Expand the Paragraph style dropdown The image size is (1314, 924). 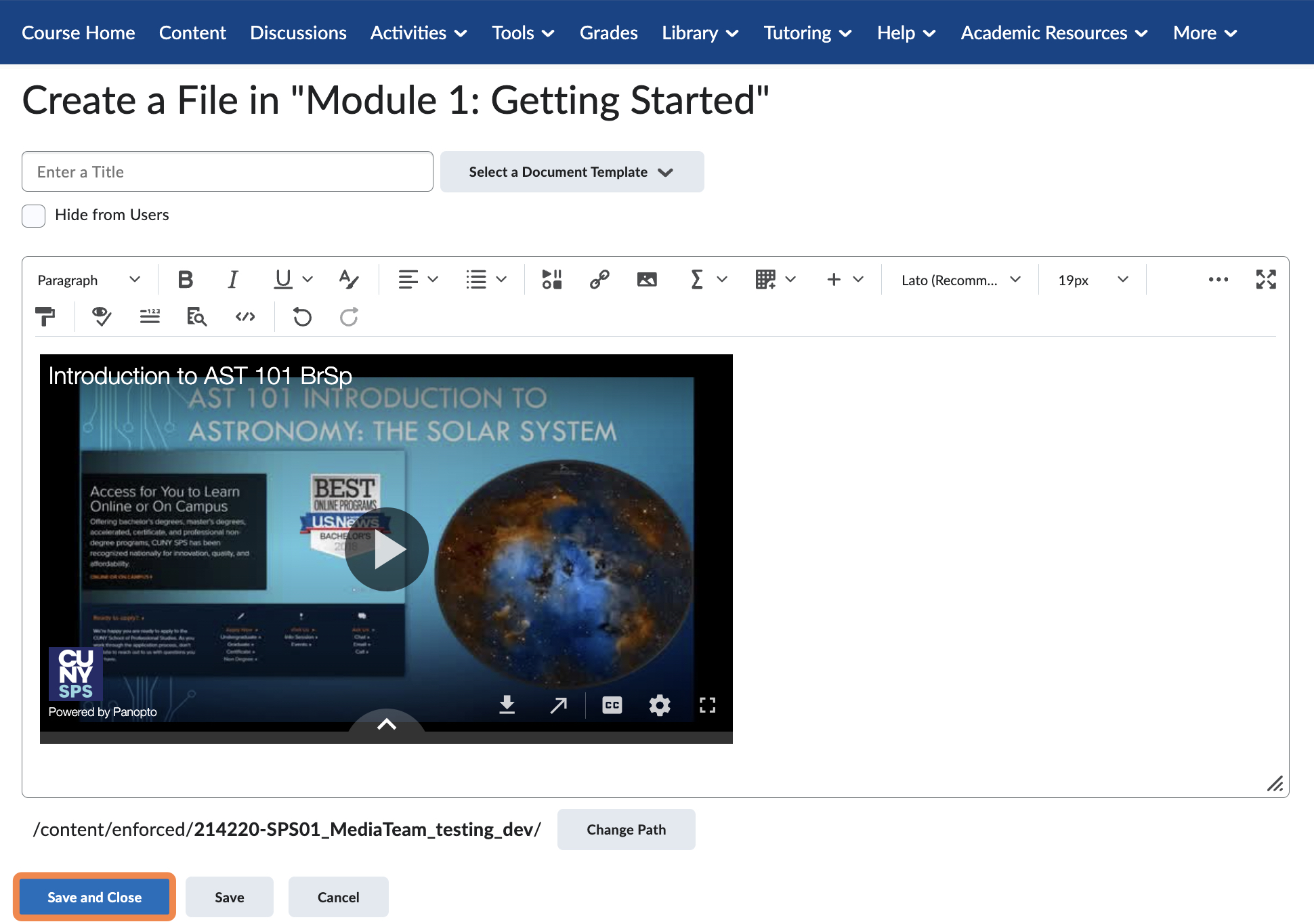tap(88, 279)
